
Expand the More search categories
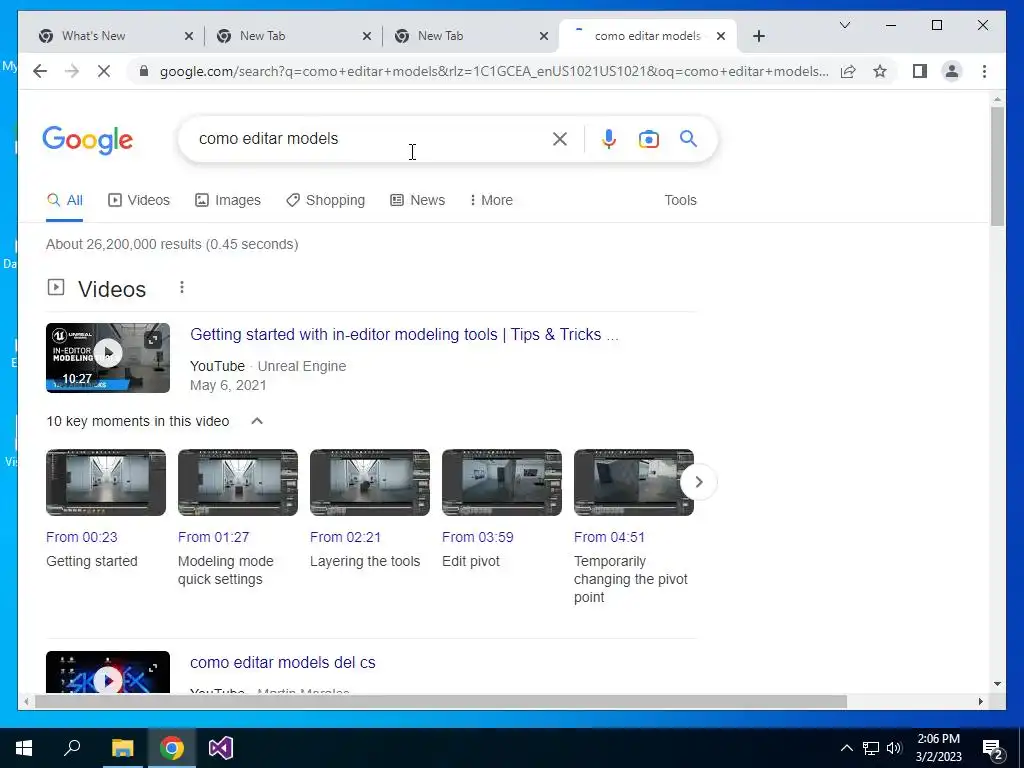(491, 200)
